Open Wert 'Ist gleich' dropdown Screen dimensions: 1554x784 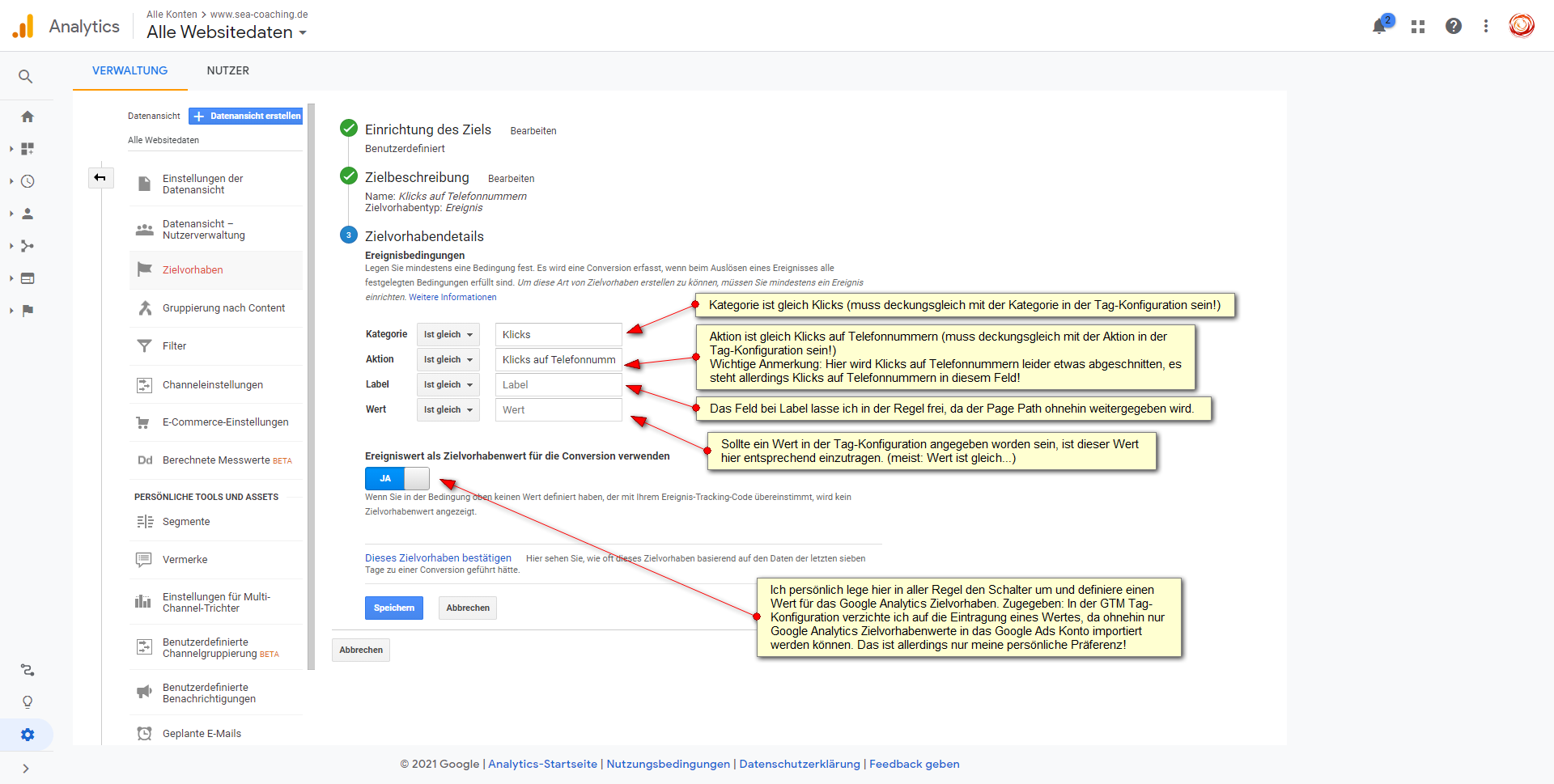448,410
